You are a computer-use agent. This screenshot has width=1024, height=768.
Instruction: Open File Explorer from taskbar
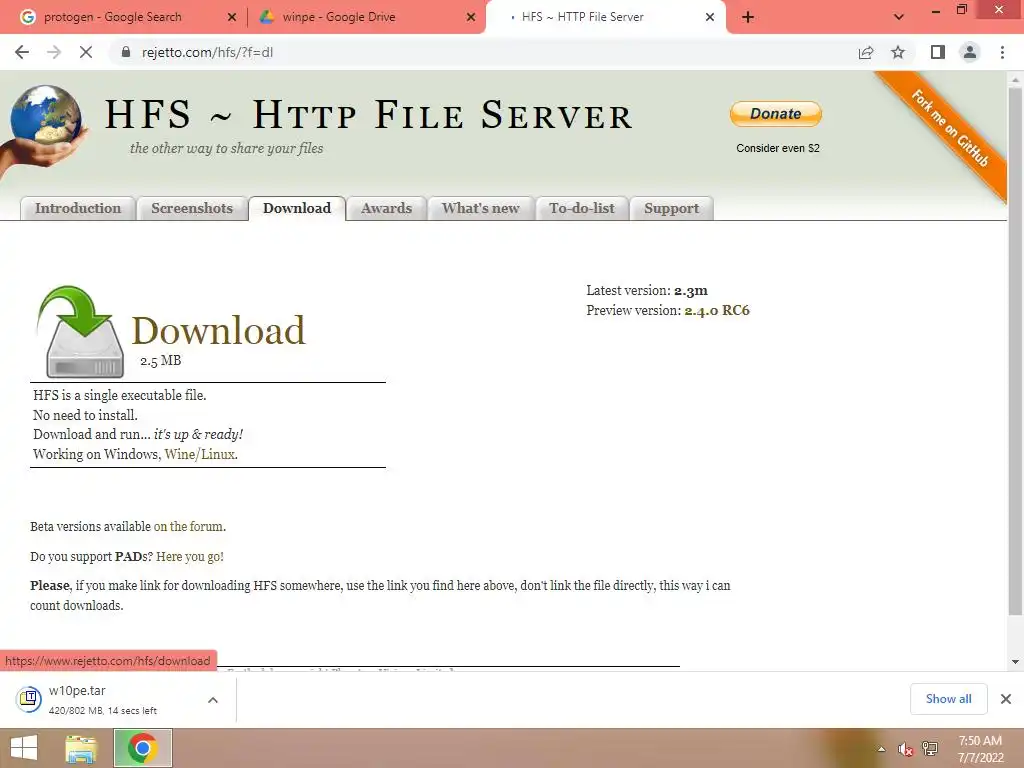tap(81, 748)
